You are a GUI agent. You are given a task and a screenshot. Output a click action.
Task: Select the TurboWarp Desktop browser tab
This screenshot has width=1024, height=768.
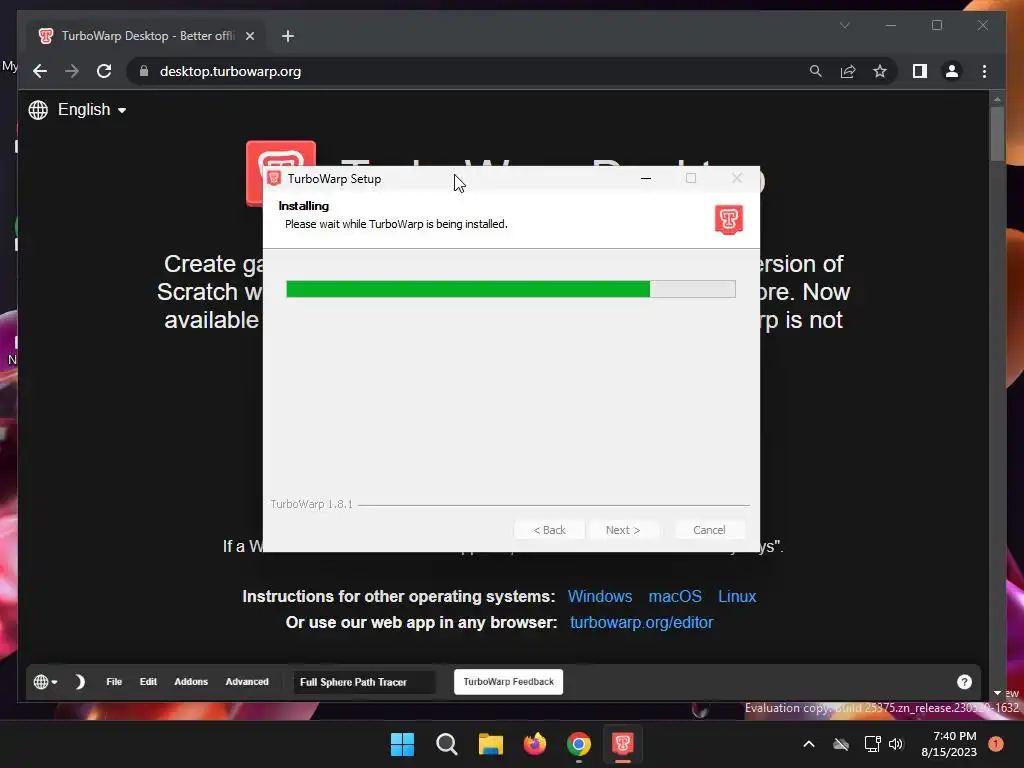(x=145, y=36)
